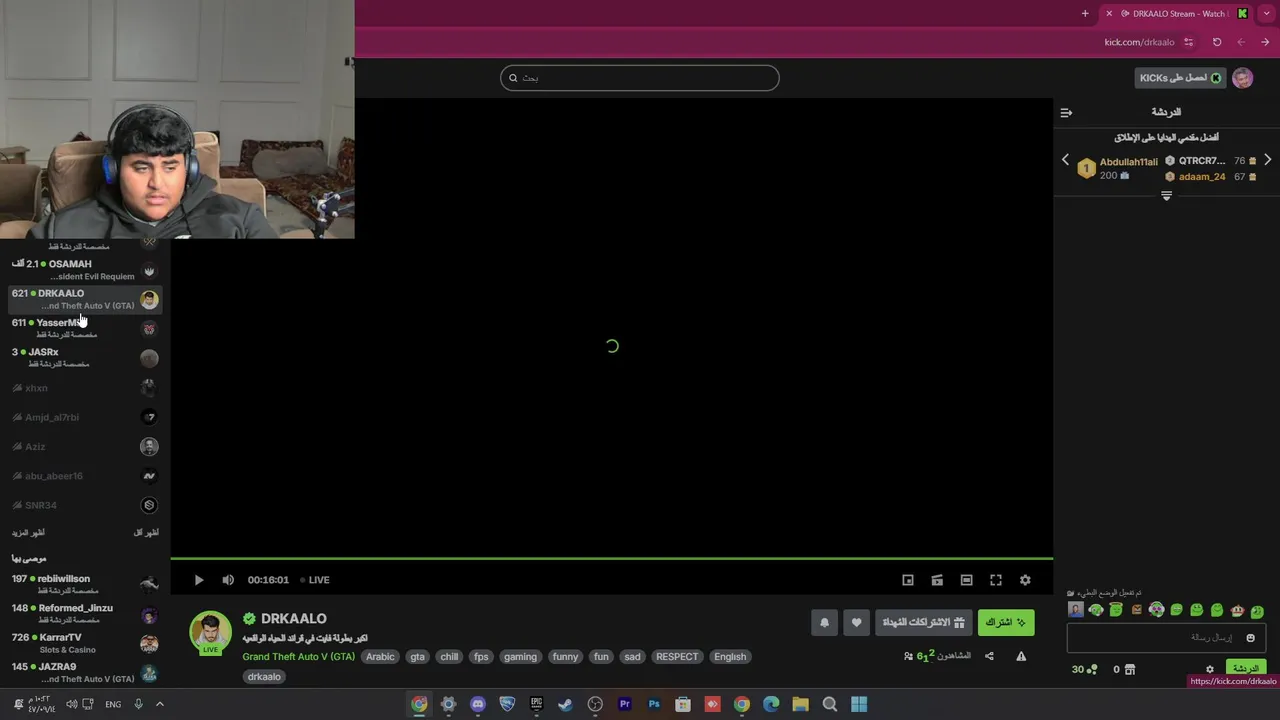The image size is (1280, 720).
Task: Insert the rightmost green emote in the chat row
Action: pyautogui.click(x=1257, y=610)
